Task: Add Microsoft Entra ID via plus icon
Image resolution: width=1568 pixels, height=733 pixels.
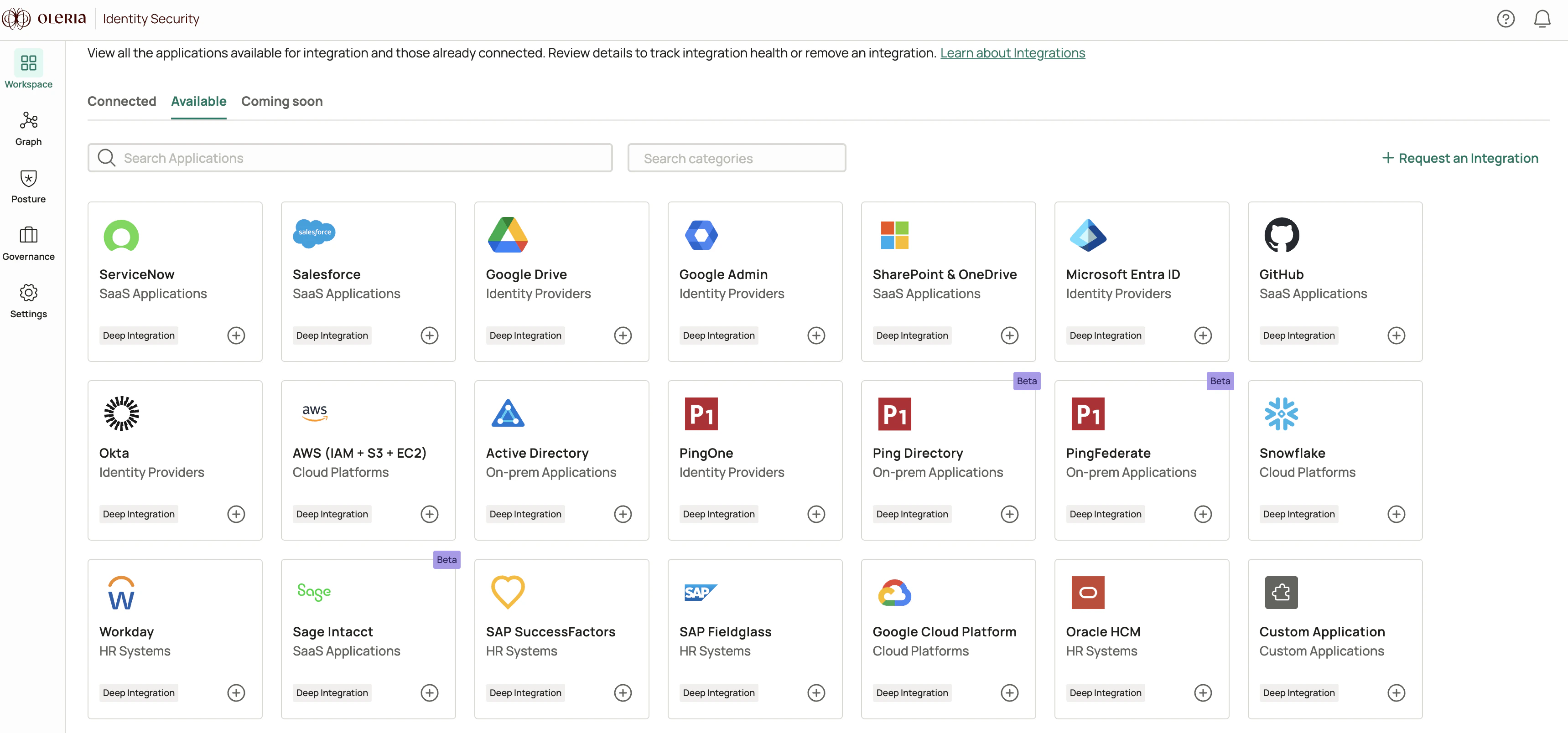Action: point(1203,335)
